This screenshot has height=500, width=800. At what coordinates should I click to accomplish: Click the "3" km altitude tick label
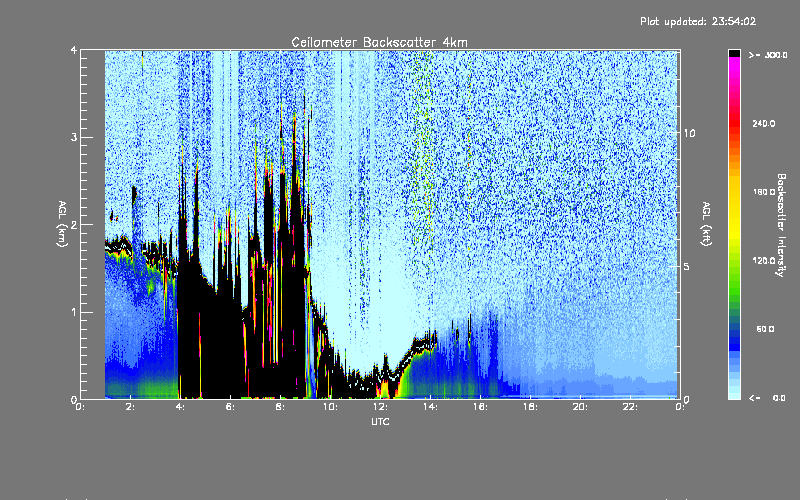(74, 138)
